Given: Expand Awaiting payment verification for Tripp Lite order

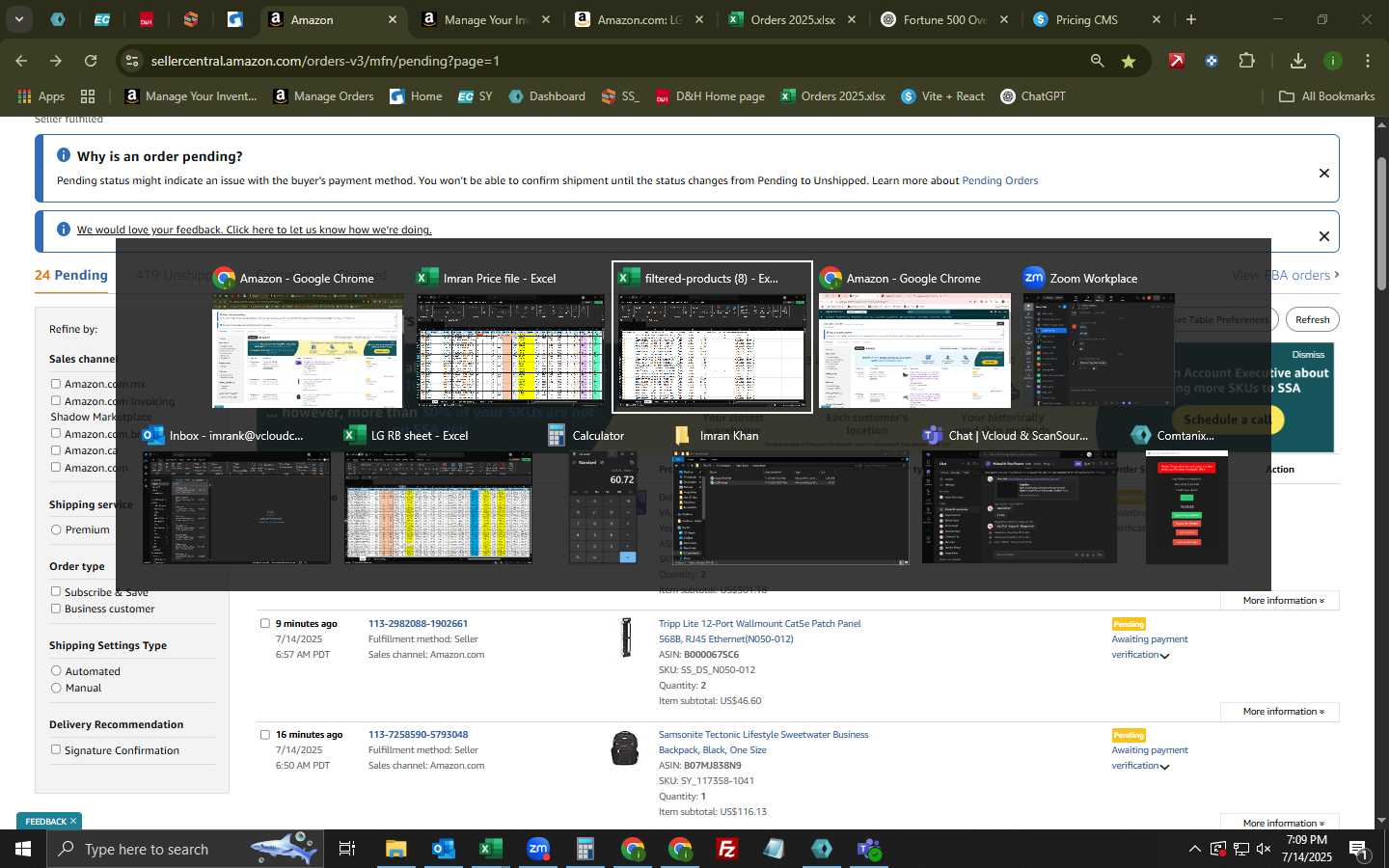Looking at the screenshot, I should [1165, 656].
